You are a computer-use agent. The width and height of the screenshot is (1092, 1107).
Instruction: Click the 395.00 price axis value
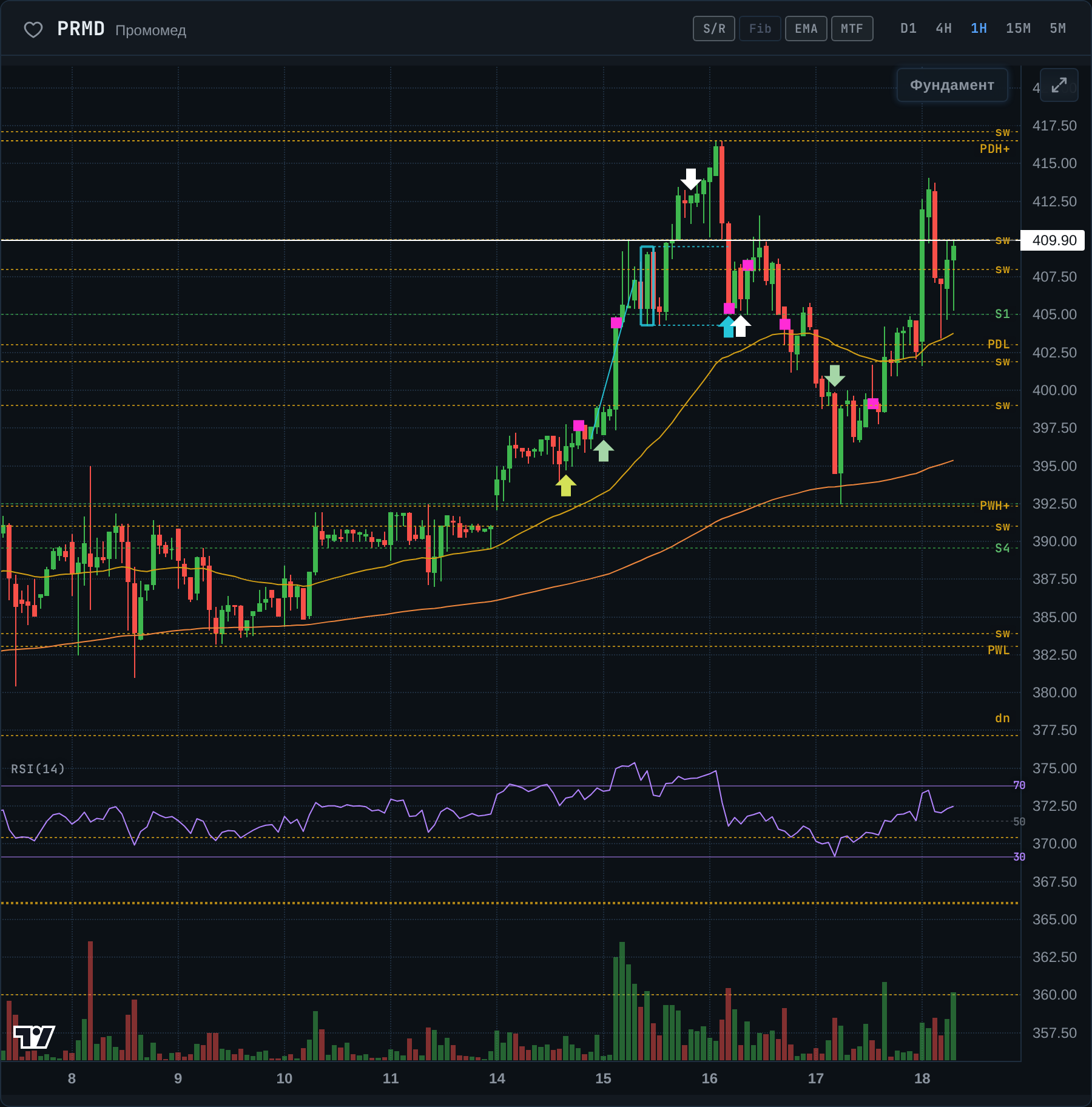[1054, 466]
